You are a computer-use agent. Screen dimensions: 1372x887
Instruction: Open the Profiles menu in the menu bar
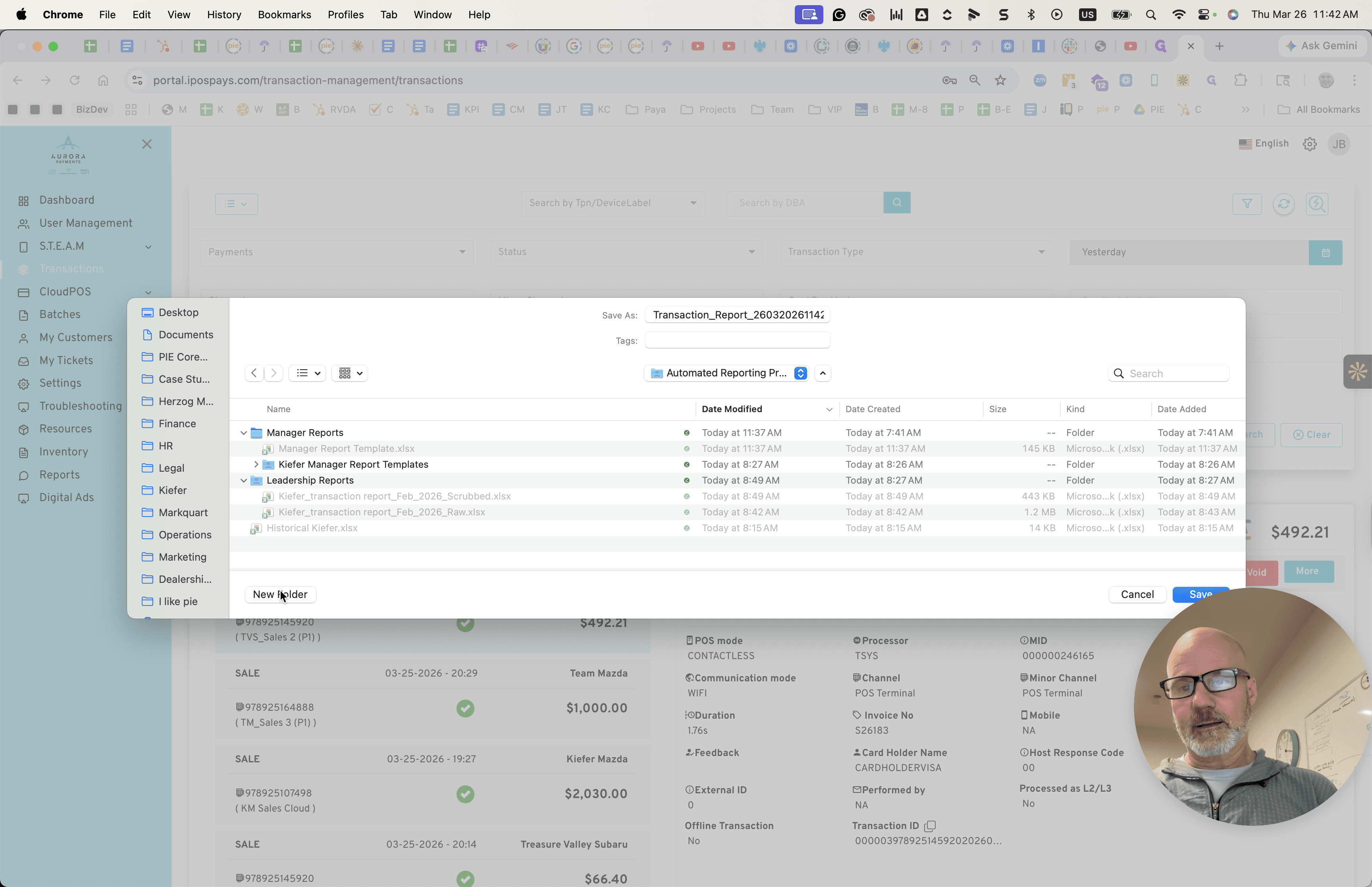coord(345,14)
